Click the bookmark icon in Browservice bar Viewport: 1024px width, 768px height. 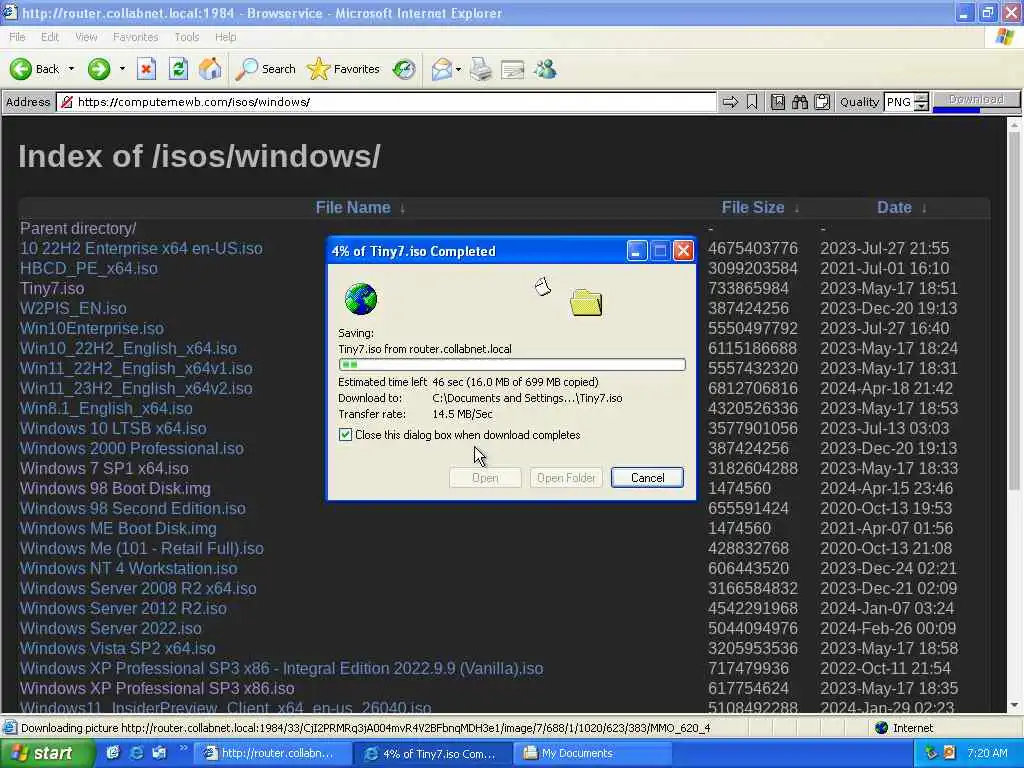point(752,102)
